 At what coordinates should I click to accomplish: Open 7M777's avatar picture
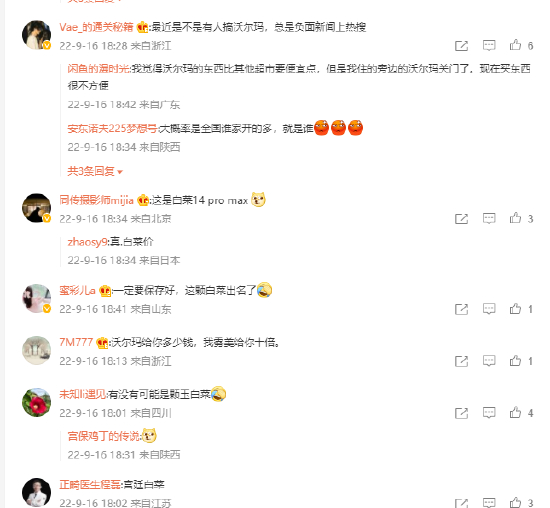click(36, 350)
